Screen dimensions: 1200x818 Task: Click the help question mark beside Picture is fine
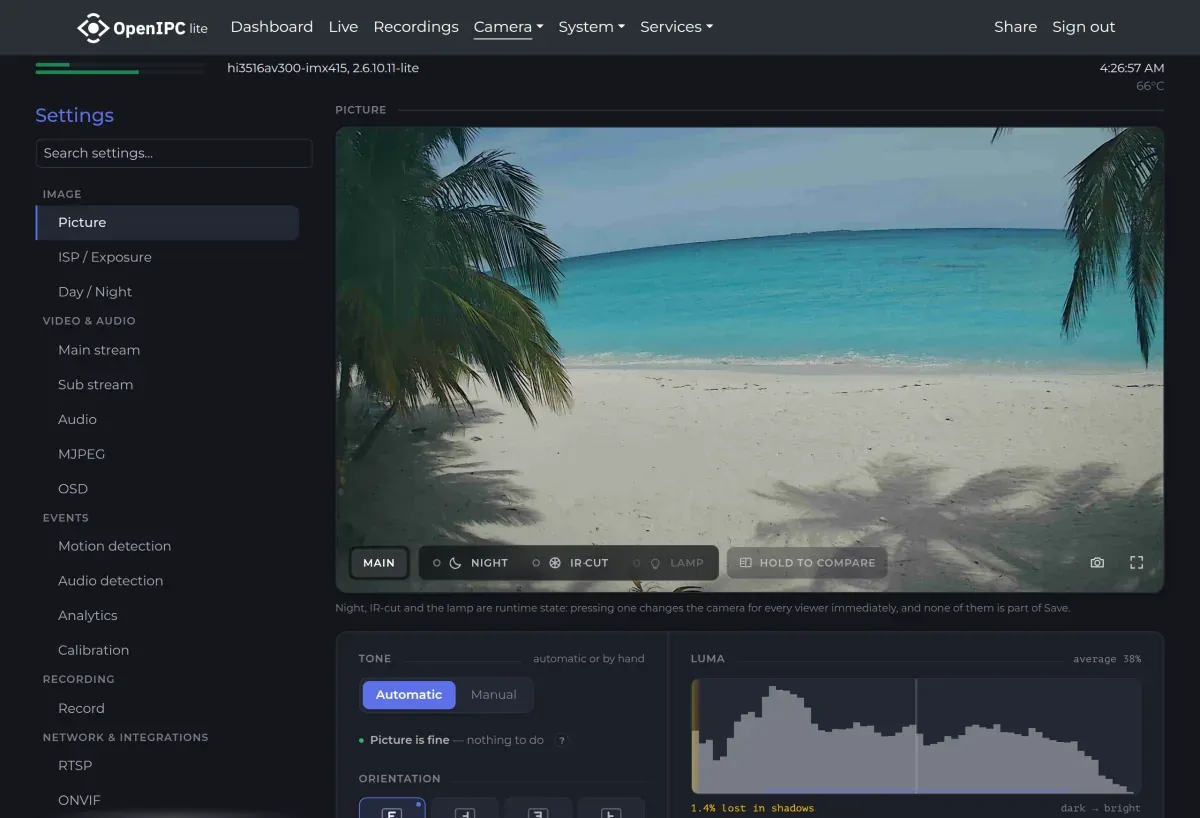pos(562,740)
